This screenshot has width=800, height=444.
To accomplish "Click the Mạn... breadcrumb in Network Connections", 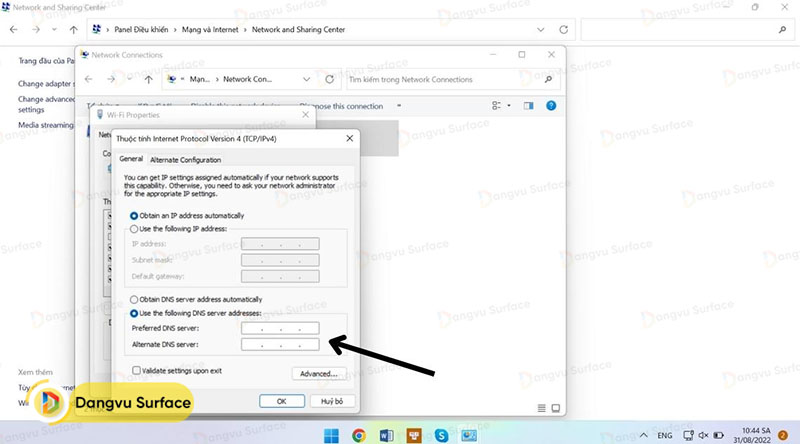I will click(199, 79).
